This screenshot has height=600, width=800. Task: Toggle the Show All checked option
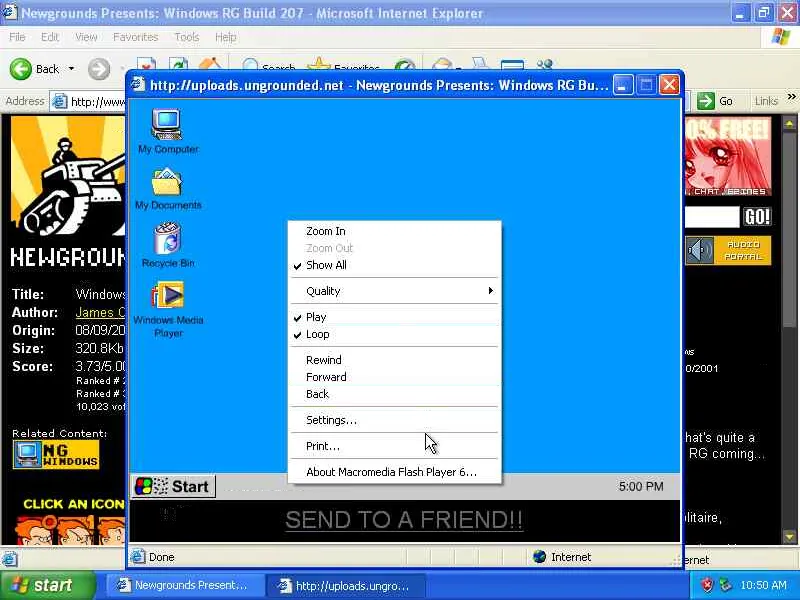point(394,265)
